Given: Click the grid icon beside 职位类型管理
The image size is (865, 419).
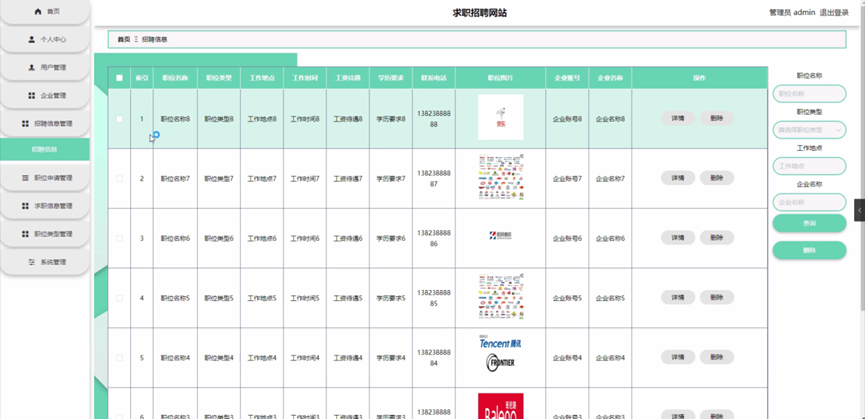Looking at the screenshot, I should (x=25, y=234).
